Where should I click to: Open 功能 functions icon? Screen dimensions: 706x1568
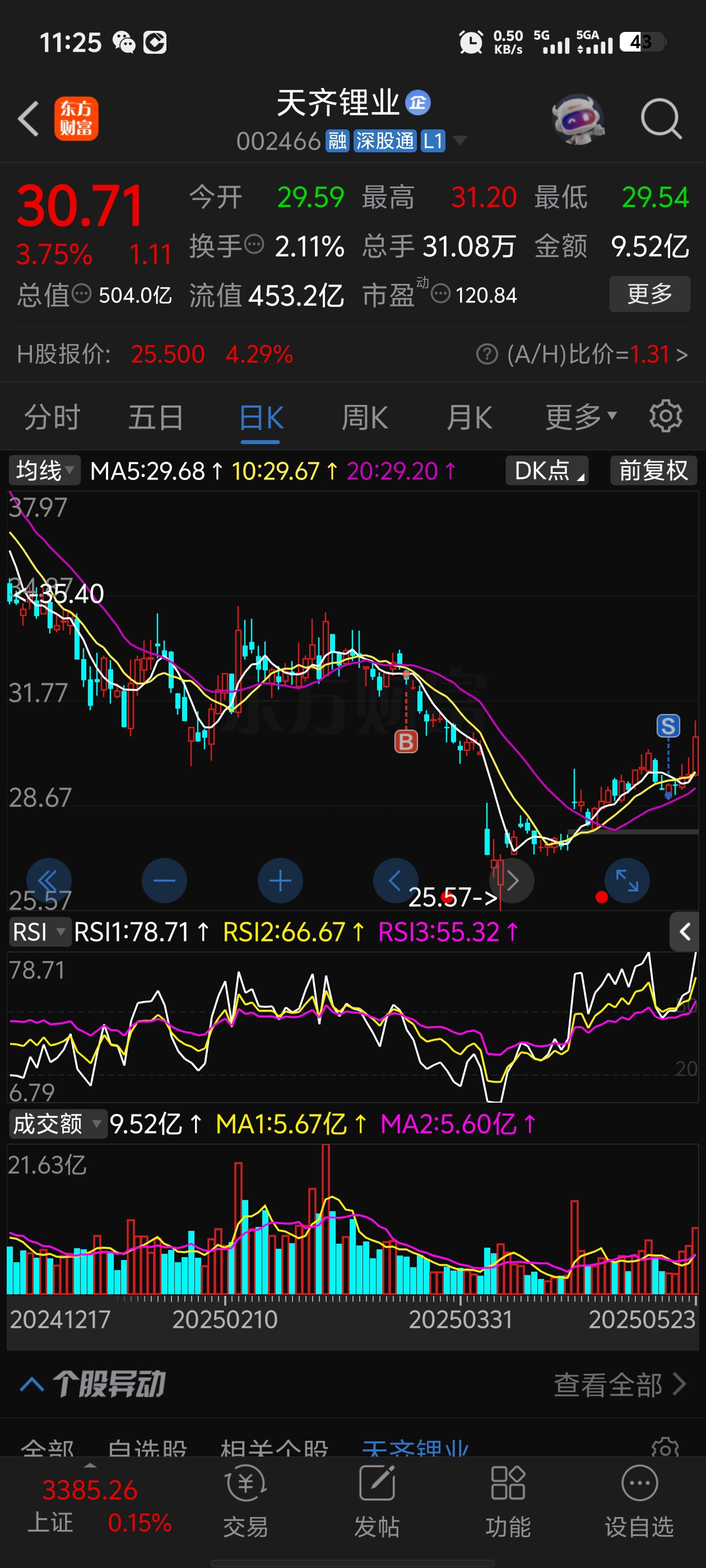coord(508,1500)
